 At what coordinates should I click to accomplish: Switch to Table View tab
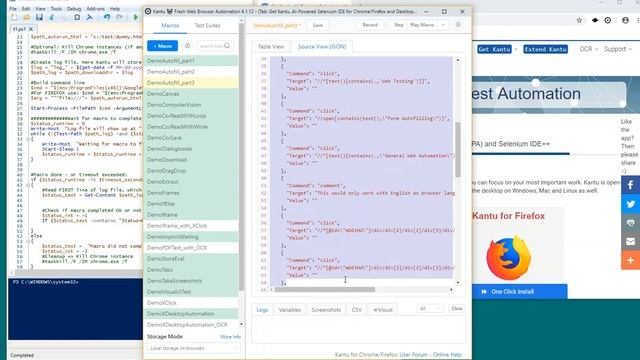(x=271, y=47)
